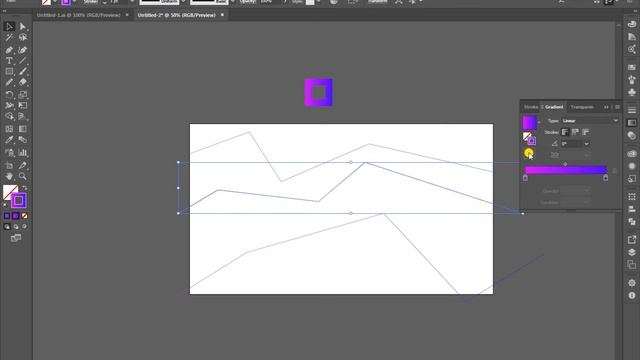The image size is (640, 360).
Task: Click the gradient angle input field
Action: click(571, 144)
